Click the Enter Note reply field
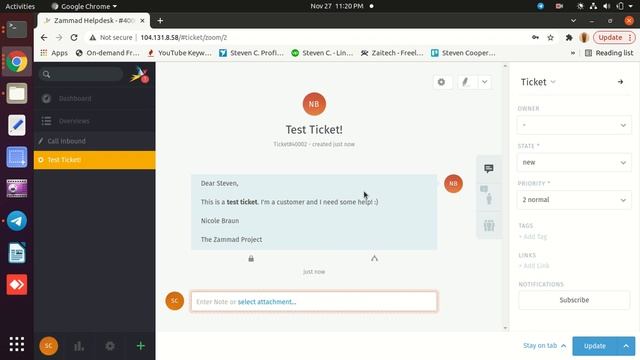640x360 pixels. [314, 302]
